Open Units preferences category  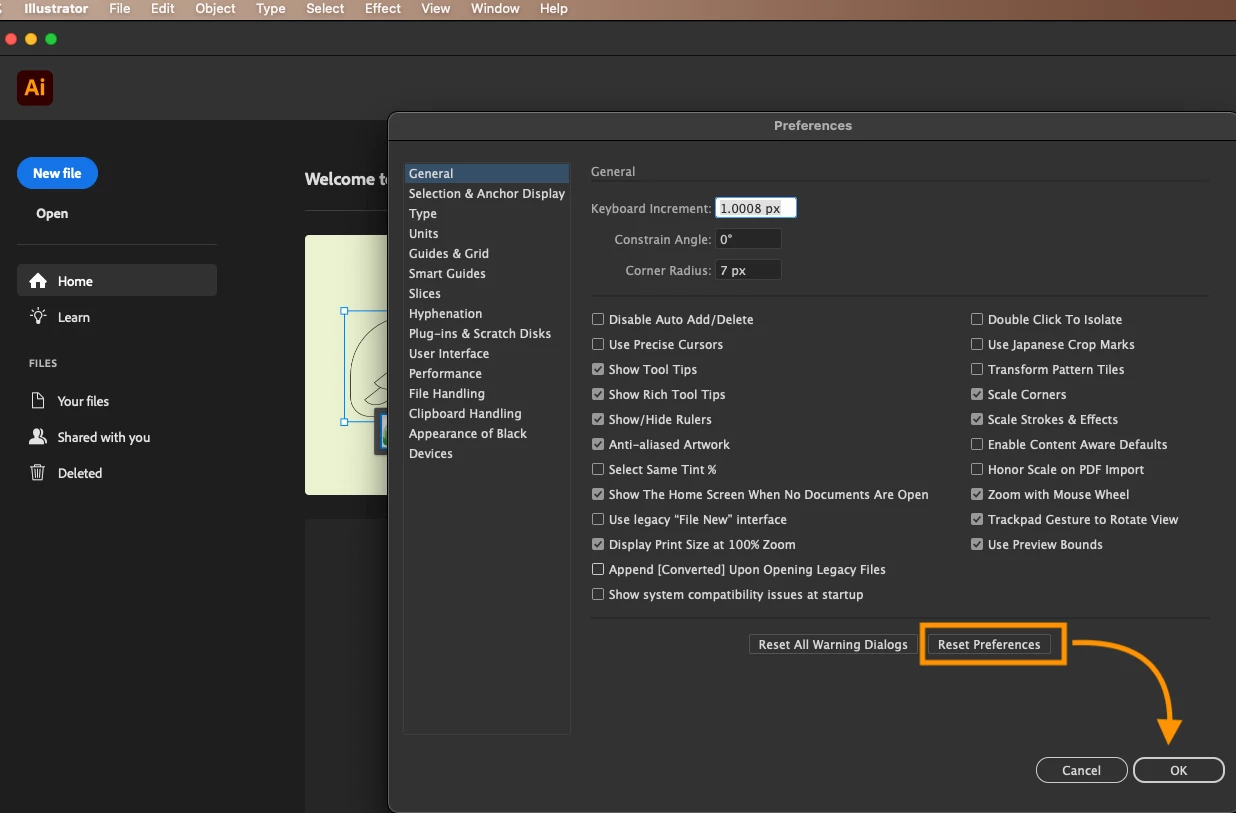[x=486, y=234]
